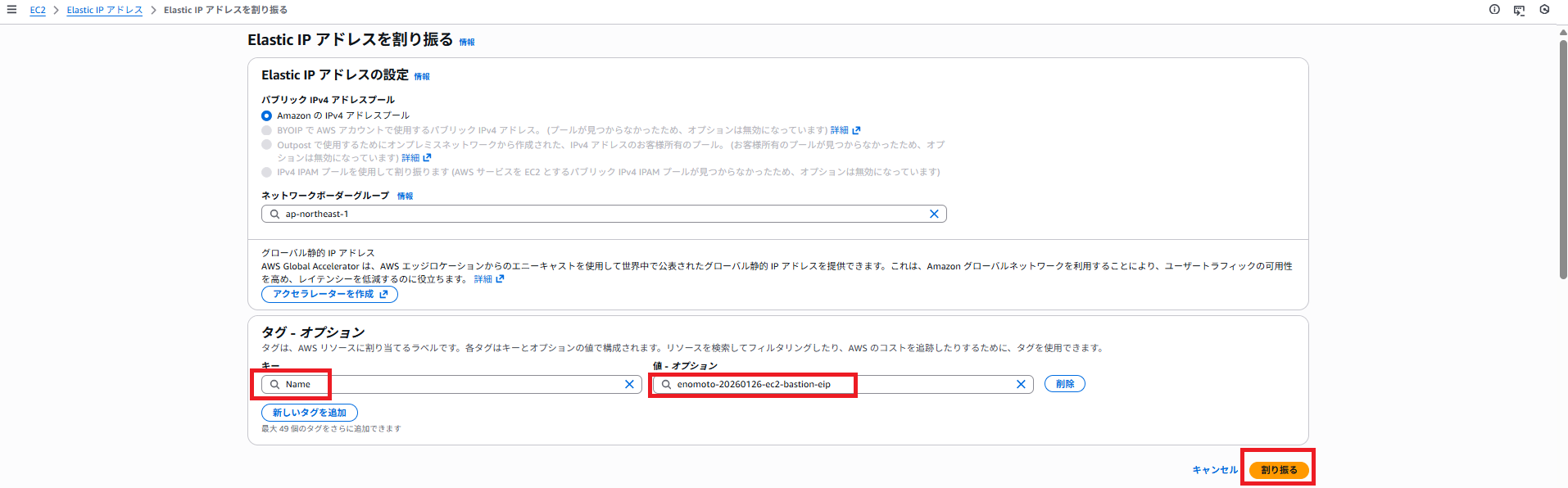The image size is (1568, 488).
Task: Open the hamburger navigation menu
Action: coord(11,10)
